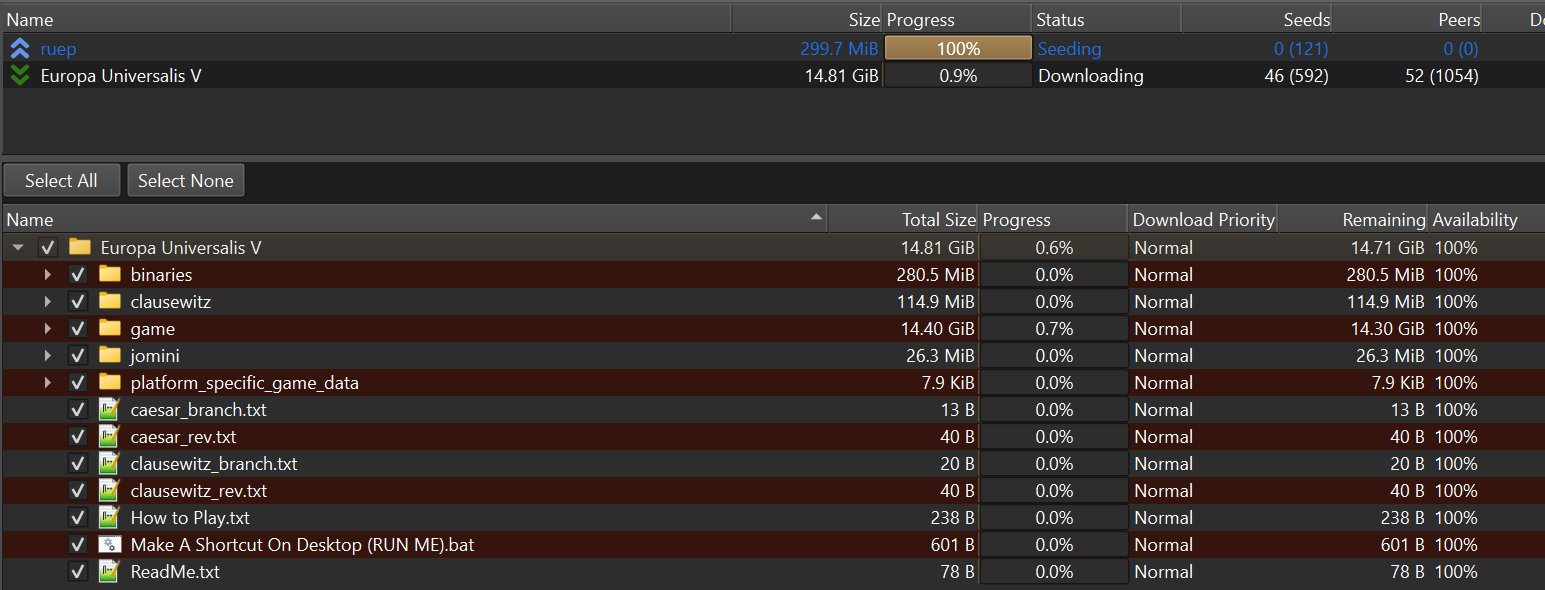Expand the platform_specific_game_data folder
The height and width of the screenshot is (590, 1545).
pyautogui.click(x=47, y=382)
